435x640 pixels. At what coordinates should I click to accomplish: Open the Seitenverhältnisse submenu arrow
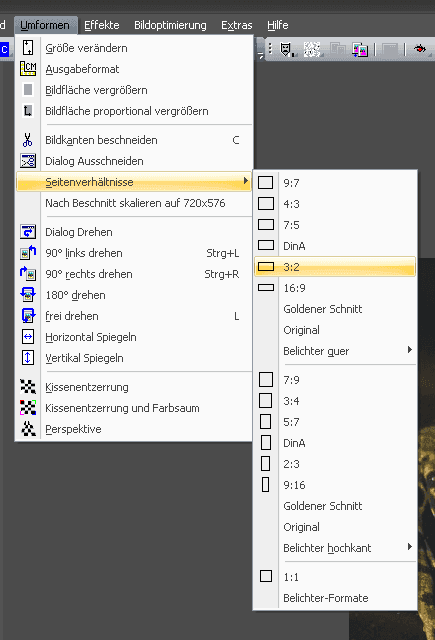pyautogui.click(x=246, y=181)
